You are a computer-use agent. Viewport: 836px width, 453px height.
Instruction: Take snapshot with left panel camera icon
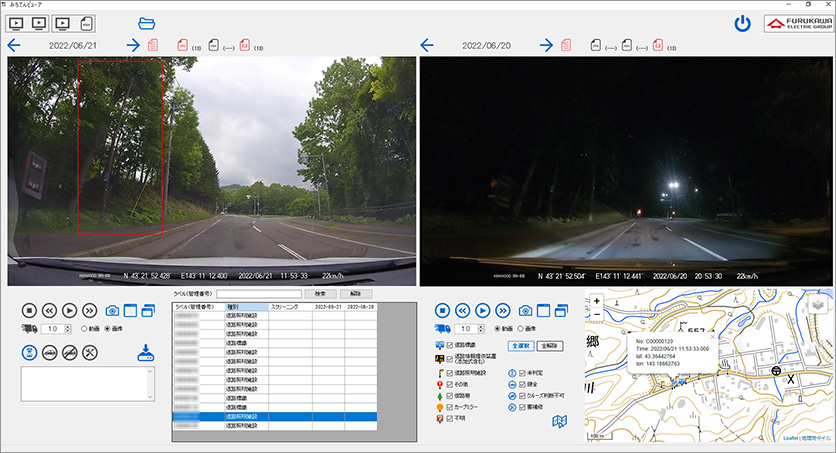click(x=113, y=311)
